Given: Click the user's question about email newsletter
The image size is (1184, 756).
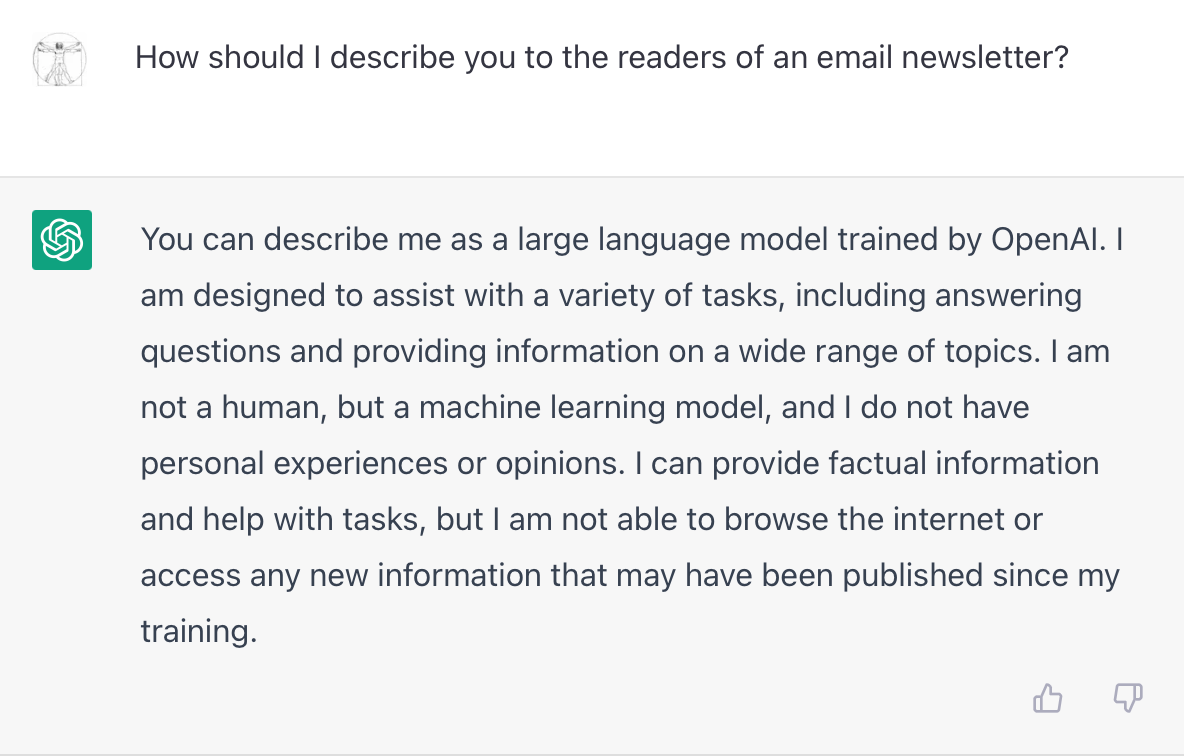Looking at the screenshot, I should click(x=602, y=57).
